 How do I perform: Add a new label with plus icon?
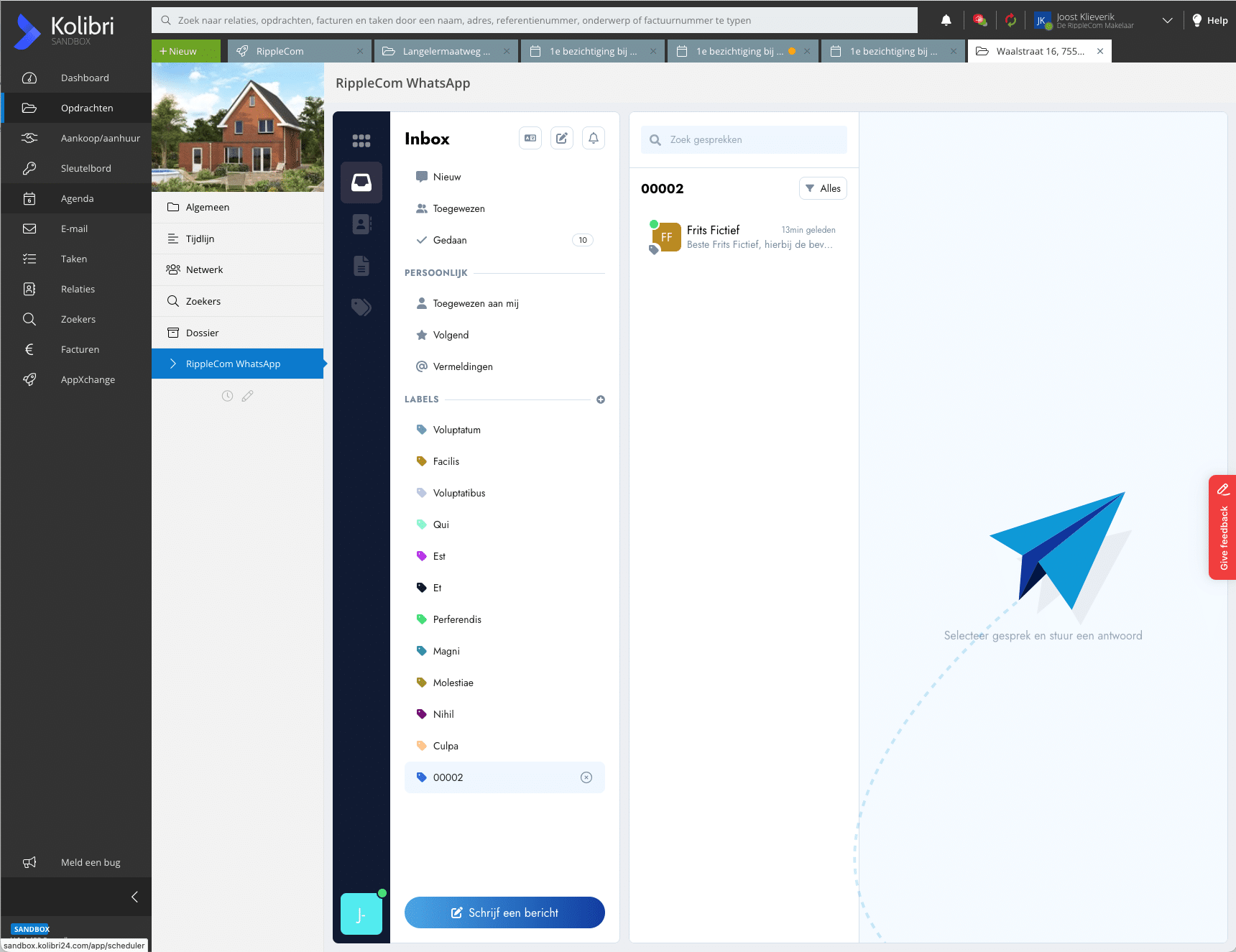point(601,399)
